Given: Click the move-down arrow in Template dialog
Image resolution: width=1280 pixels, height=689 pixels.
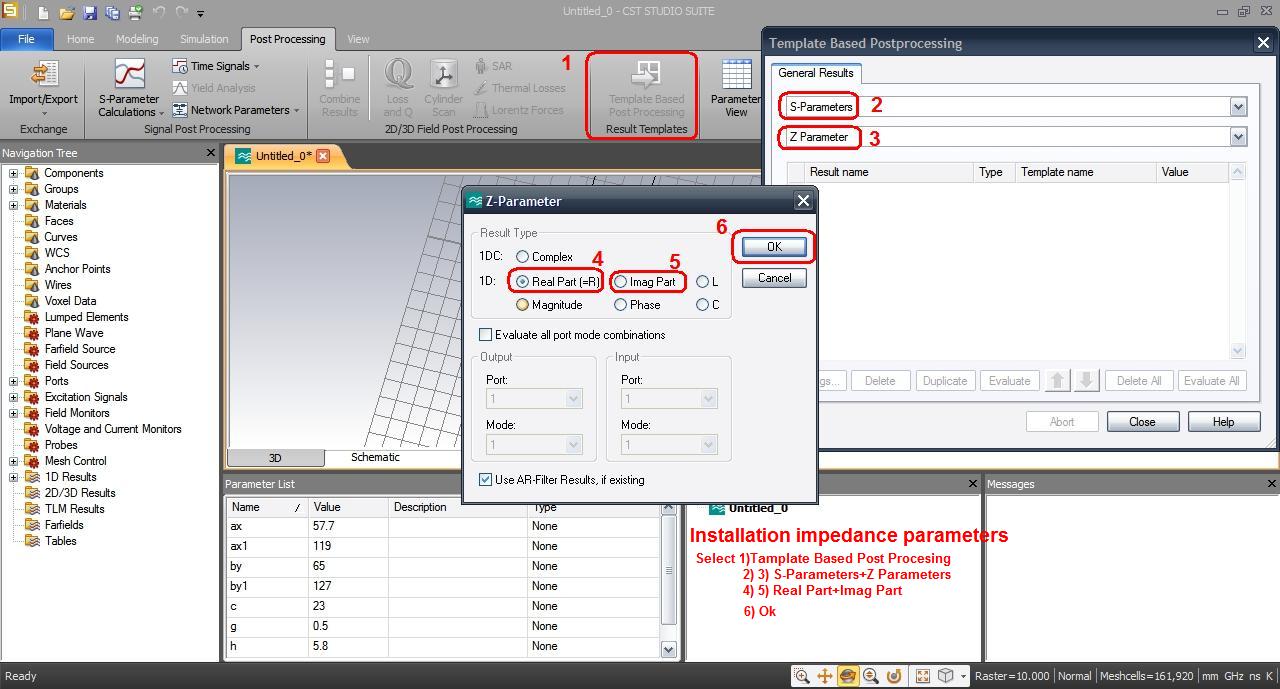Looking at the screenshot, I should click(x=1087, y=380).
